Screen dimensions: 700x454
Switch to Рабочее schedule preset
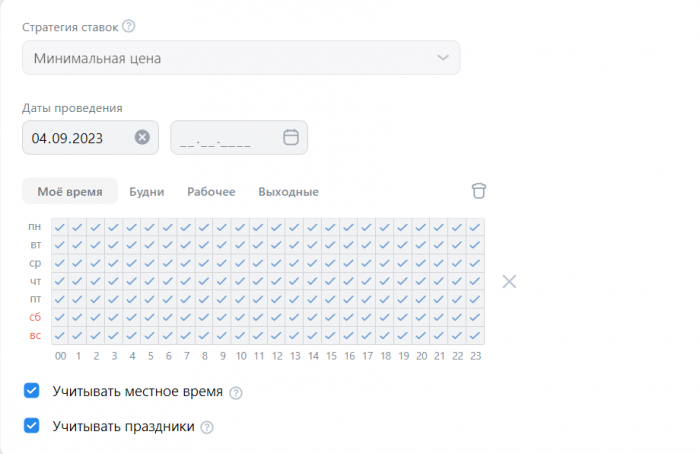tap(211, 191)
